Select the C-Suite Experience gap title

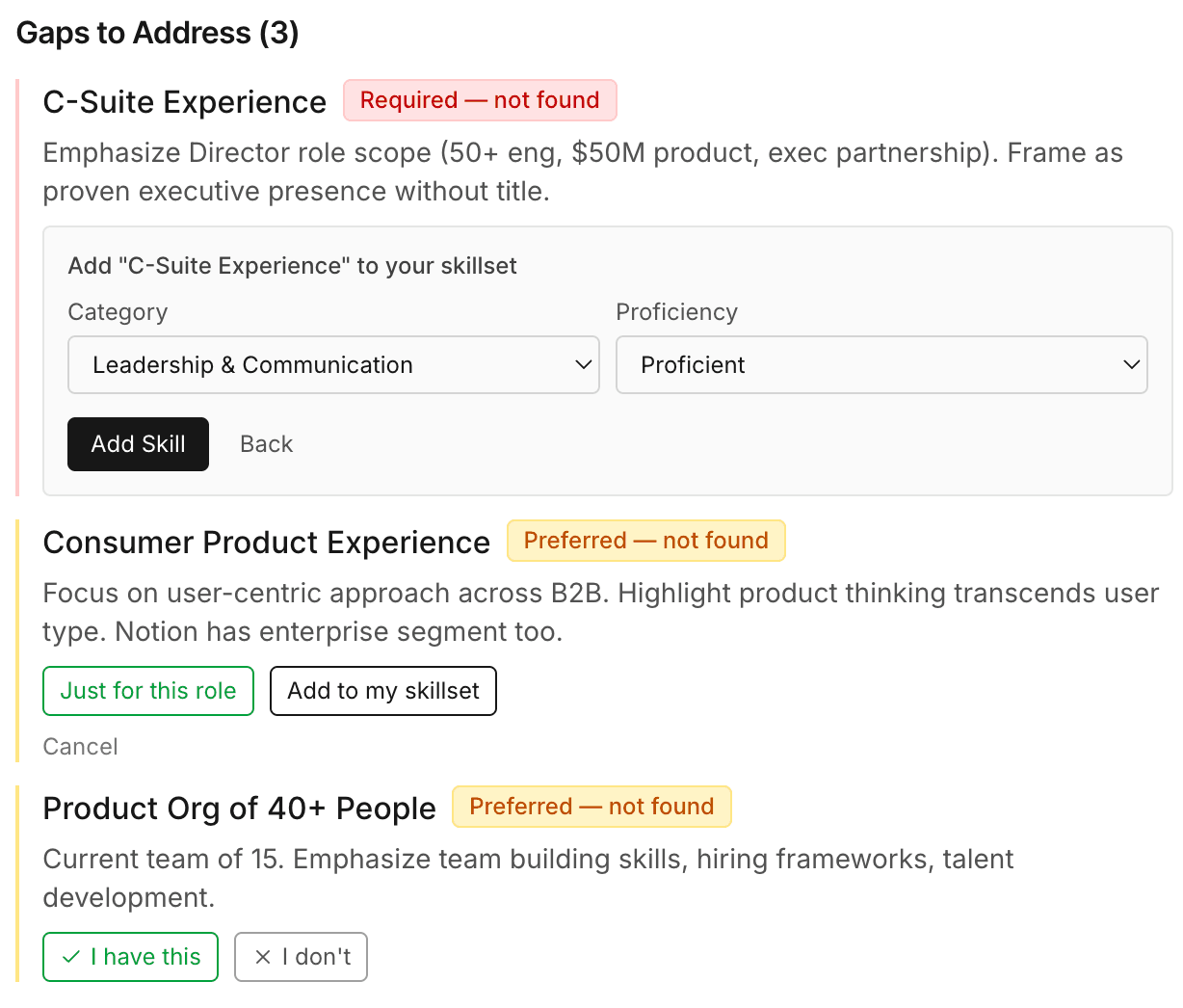[183, 101]
